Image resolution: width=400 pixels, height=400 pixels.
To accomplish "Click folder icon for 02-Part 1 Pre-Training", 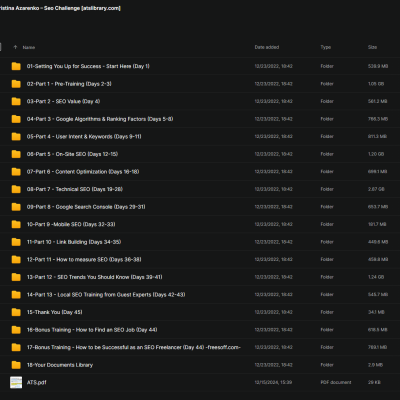I will [x=16, y=84].
